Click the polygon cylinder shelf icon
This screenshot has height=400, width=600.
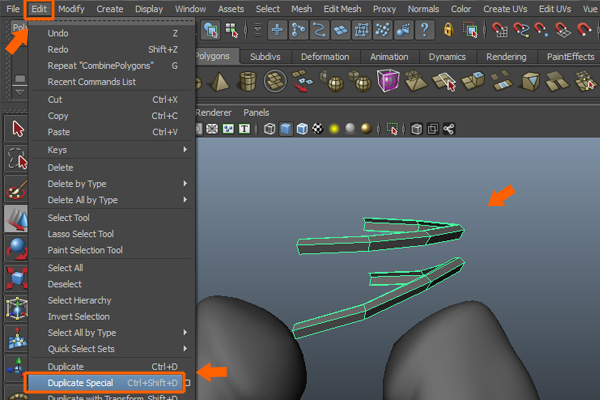tap(248, 81)
